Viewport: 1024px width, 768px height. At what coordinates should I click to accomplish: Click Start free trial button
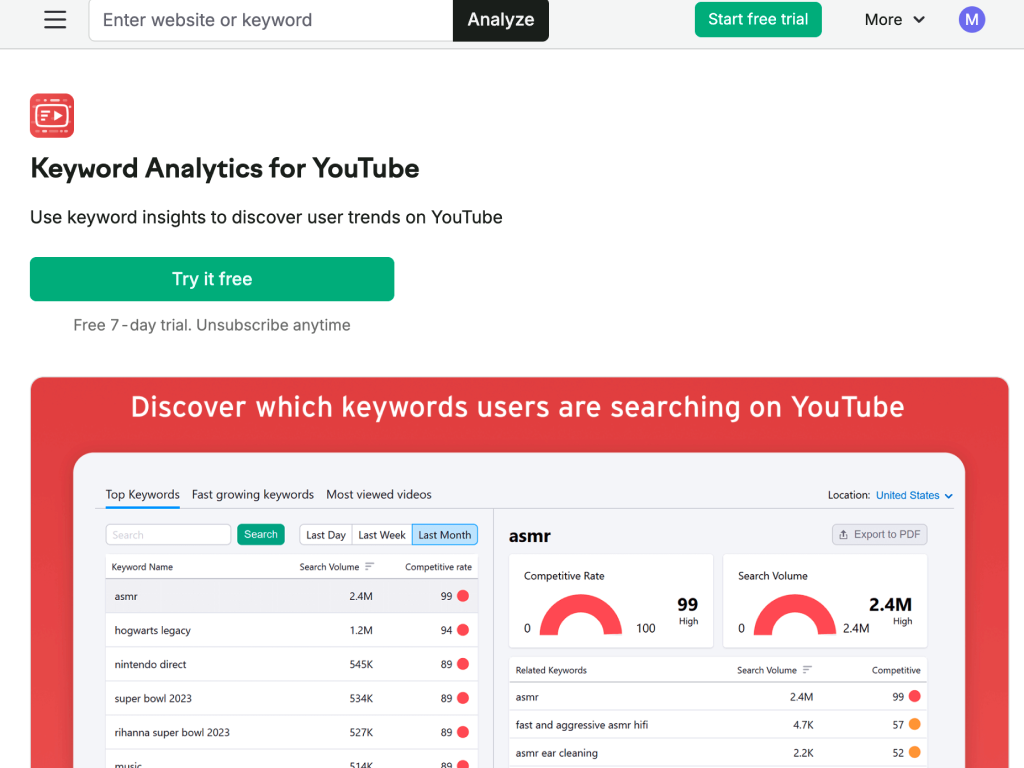coord(758,20)
